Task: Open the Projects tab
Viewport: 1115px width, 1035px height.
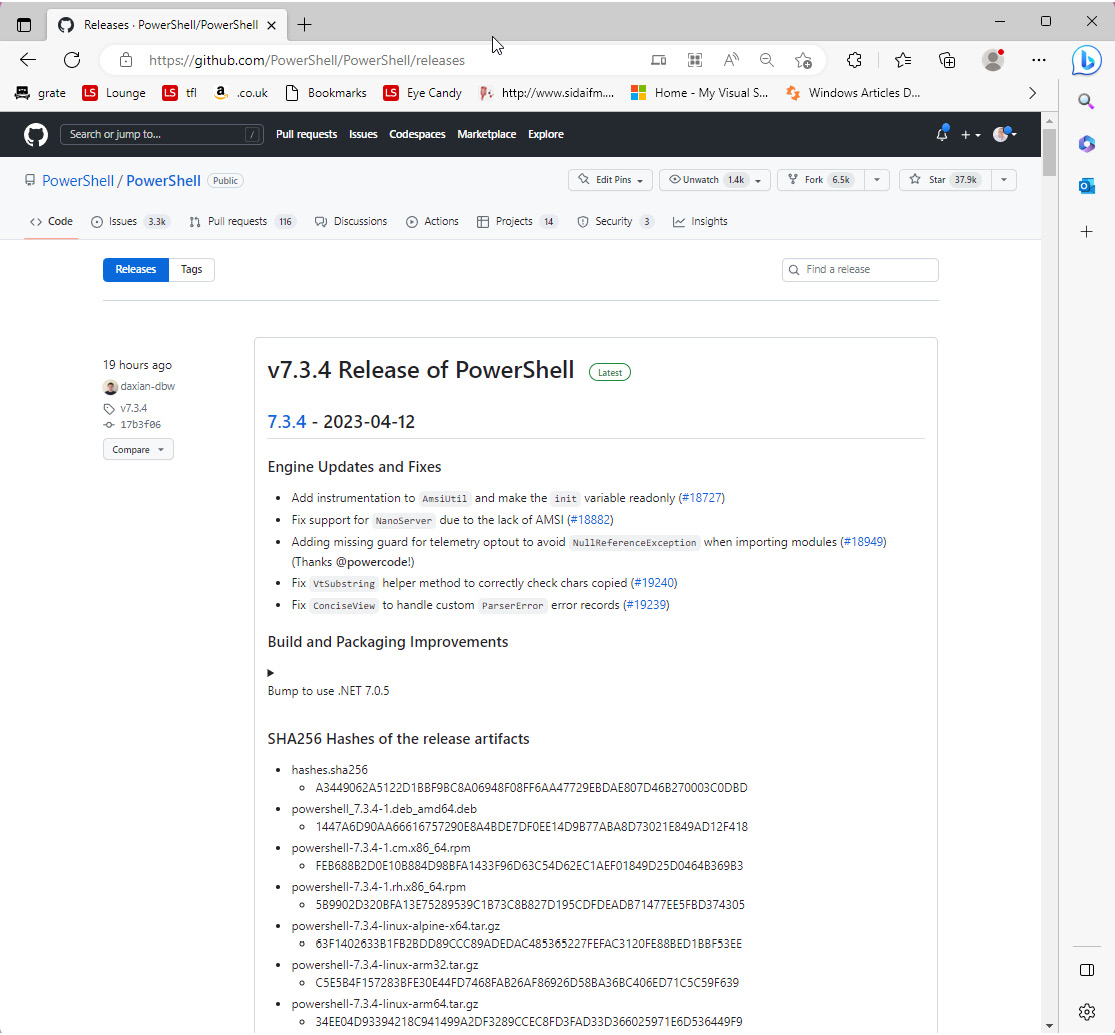Action: click(x=517, y=222)
